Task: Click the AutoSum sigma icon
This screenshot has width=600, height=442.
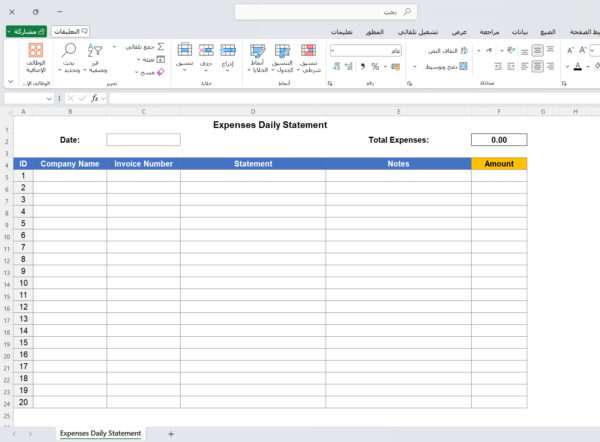Action: click(161, 47)
